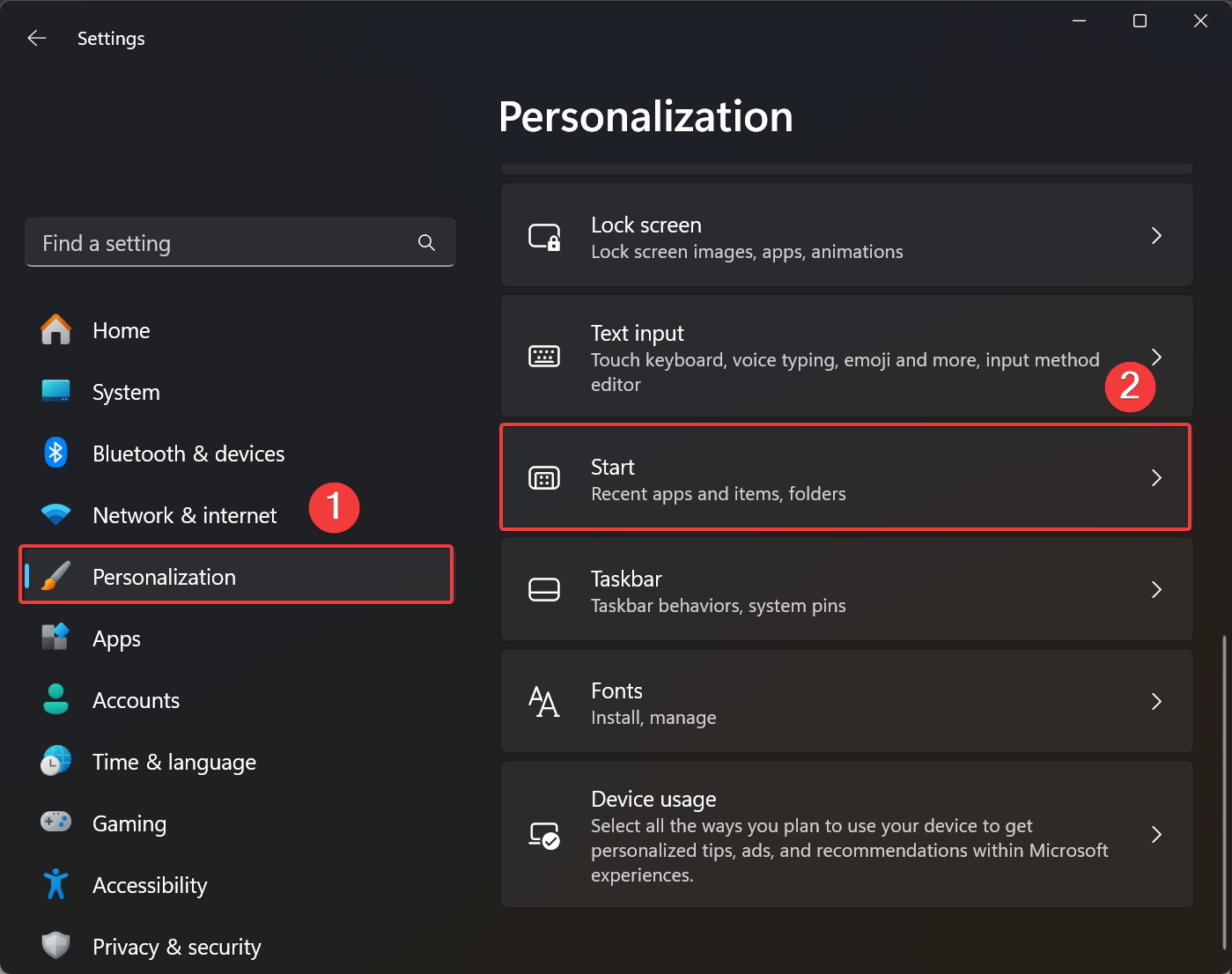Open Start settings via its chevron
1232x974 pixels.
(1156, 478)
